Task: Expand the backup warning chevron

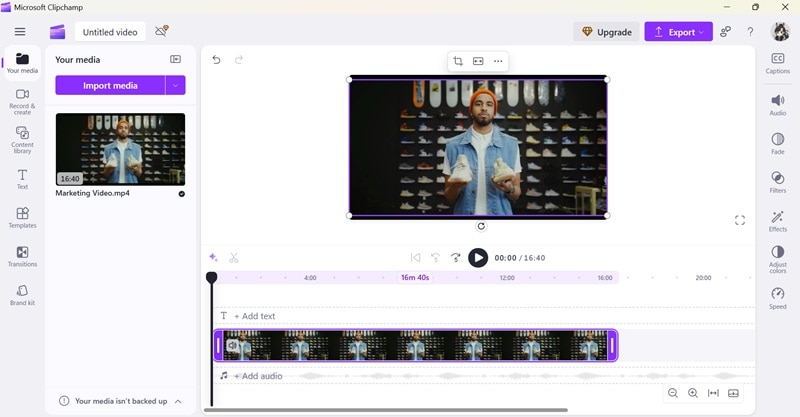Action: (178, 401)
